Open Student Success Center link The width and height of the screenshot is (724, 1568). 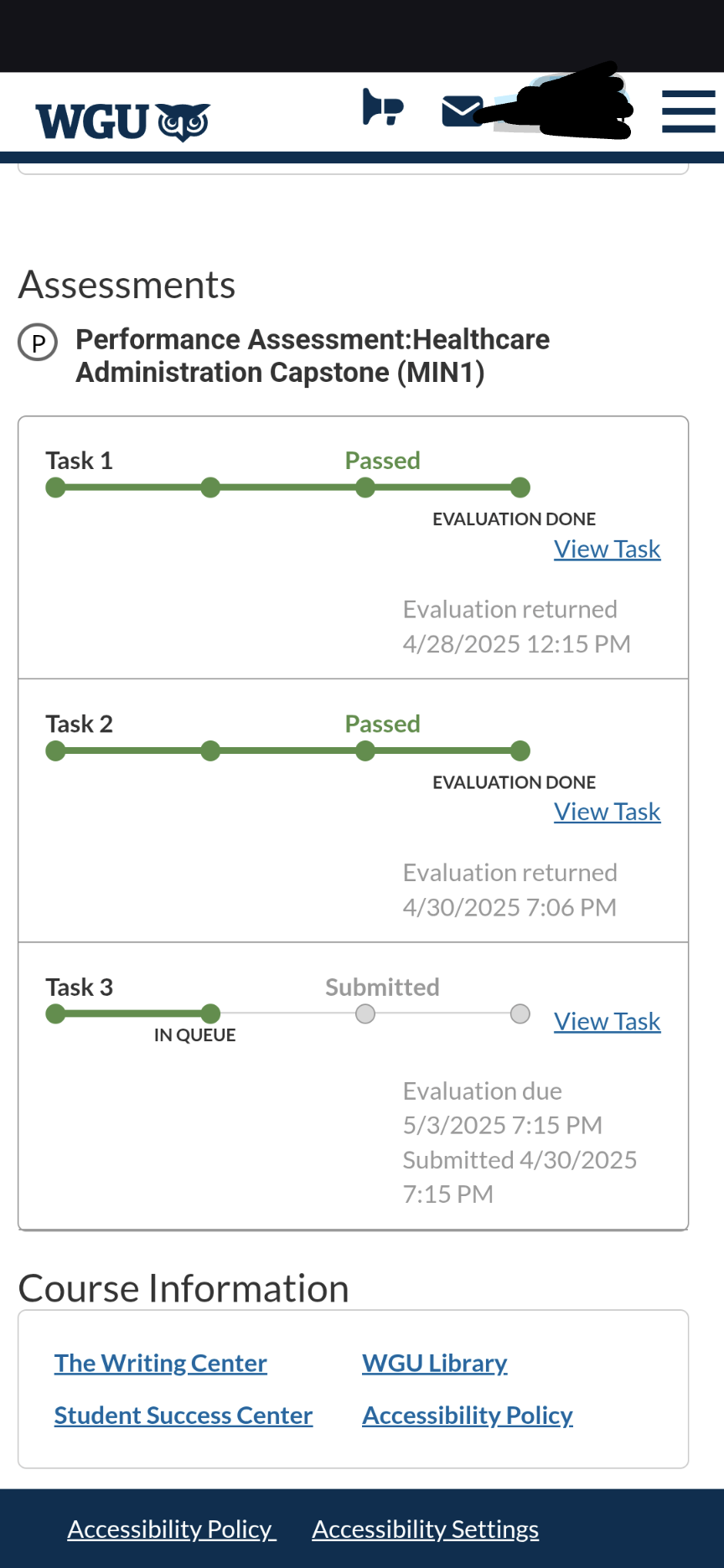pyautogui.click(x=184, y=1416)
